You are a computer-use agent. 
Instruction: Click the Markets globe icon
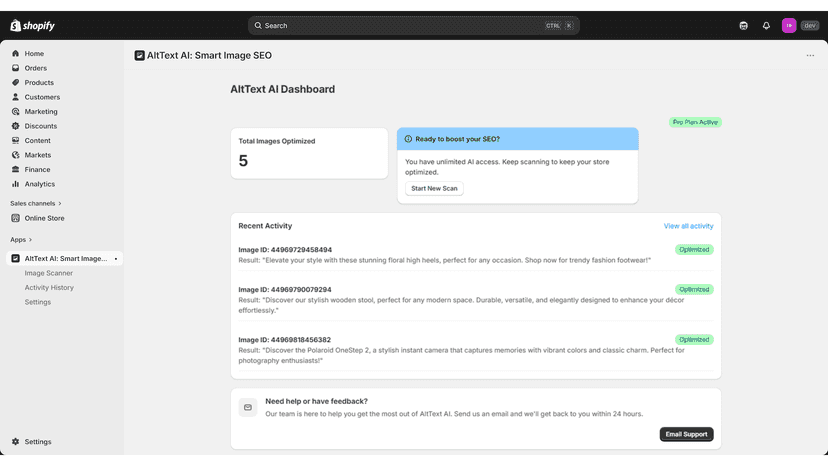15,155
